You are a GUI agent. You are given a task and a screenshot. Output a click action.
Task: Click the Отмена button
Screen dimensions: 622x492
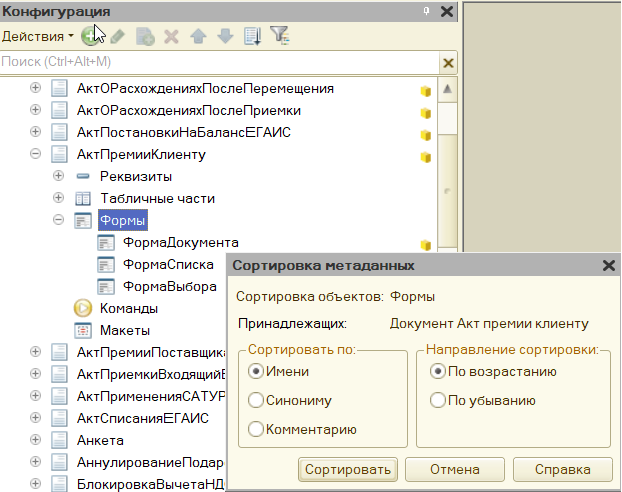tap(455, 469)
